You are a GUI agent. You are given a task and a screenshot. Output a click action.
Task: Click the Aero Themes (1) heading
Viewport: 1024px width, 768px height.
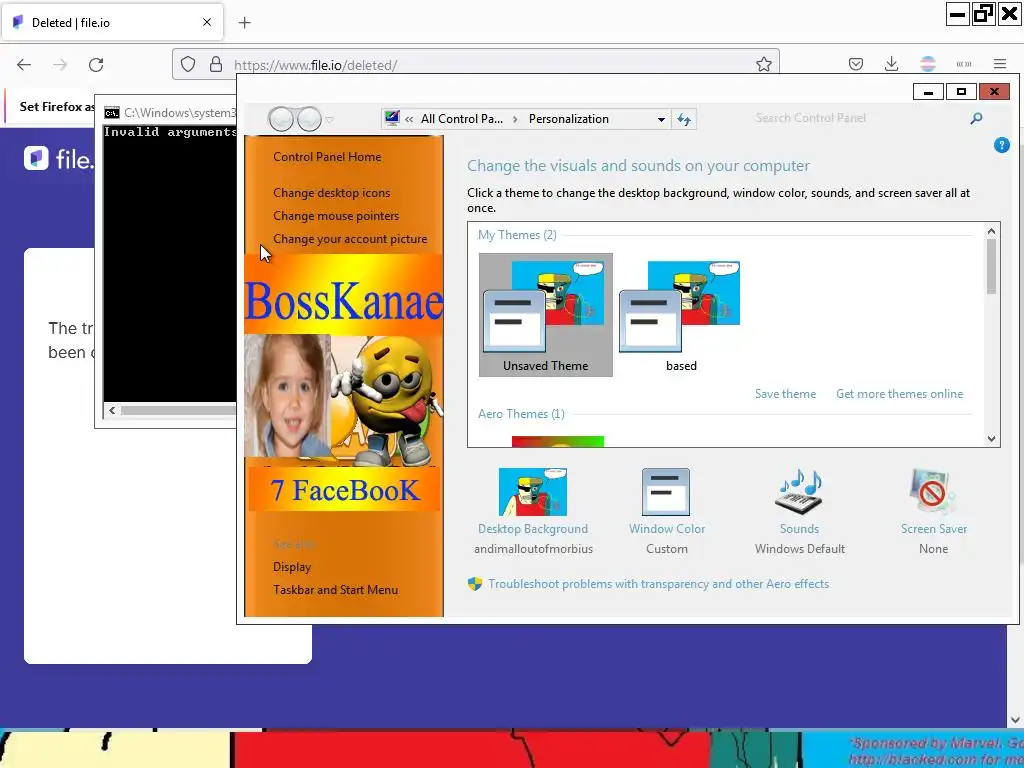point(521,414)
